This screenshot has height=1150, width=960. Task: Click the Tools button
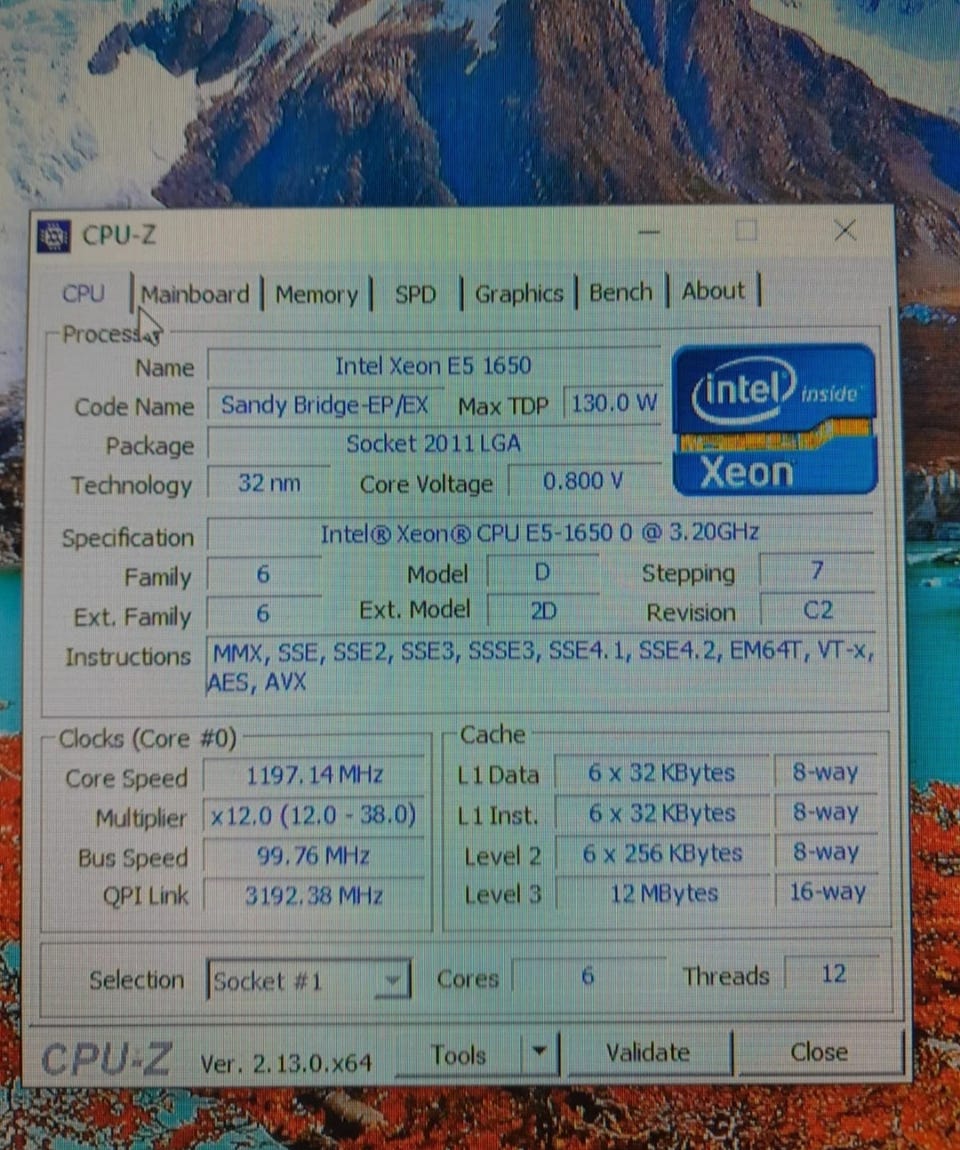click(x=458, y=1055)
